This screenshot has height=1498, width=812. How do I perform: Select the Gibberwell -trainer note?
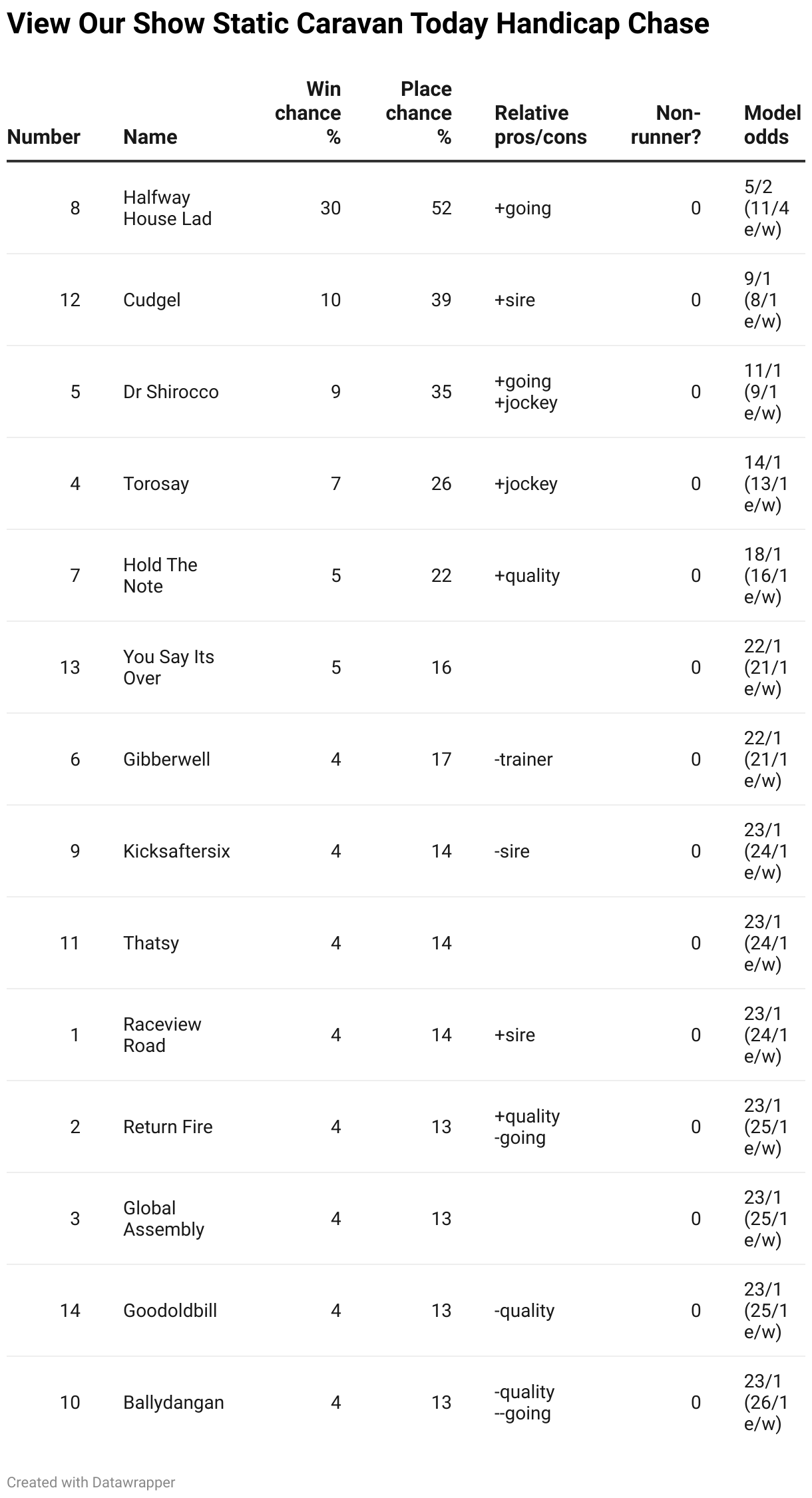[x=523, y=759]
